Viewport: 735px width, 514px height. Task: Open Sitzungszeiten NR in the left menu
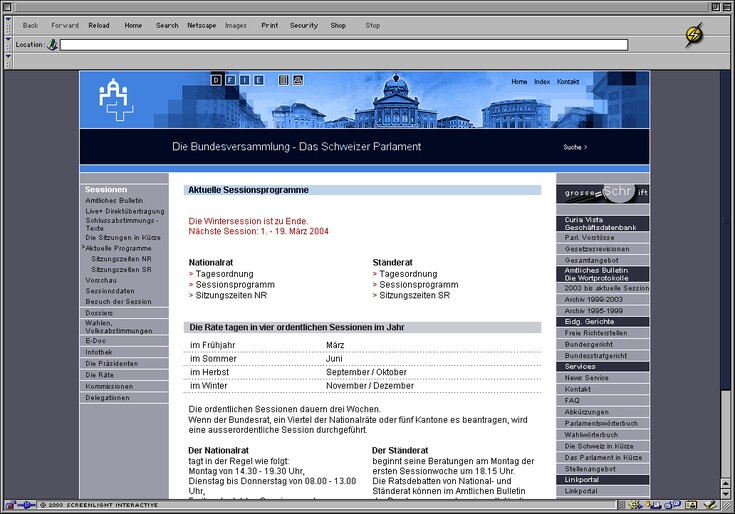(121, 259)
